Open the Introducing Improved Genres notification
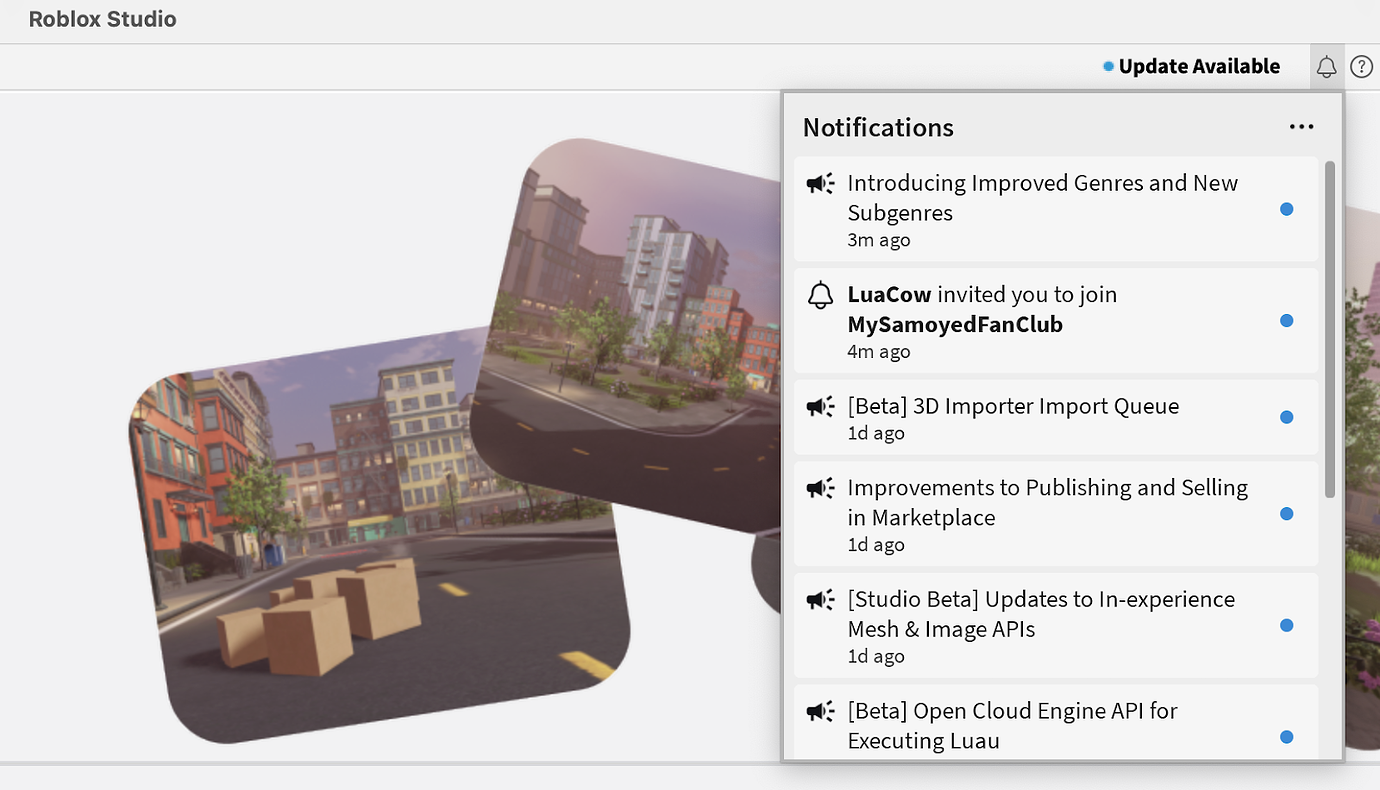 point(1043,198)
